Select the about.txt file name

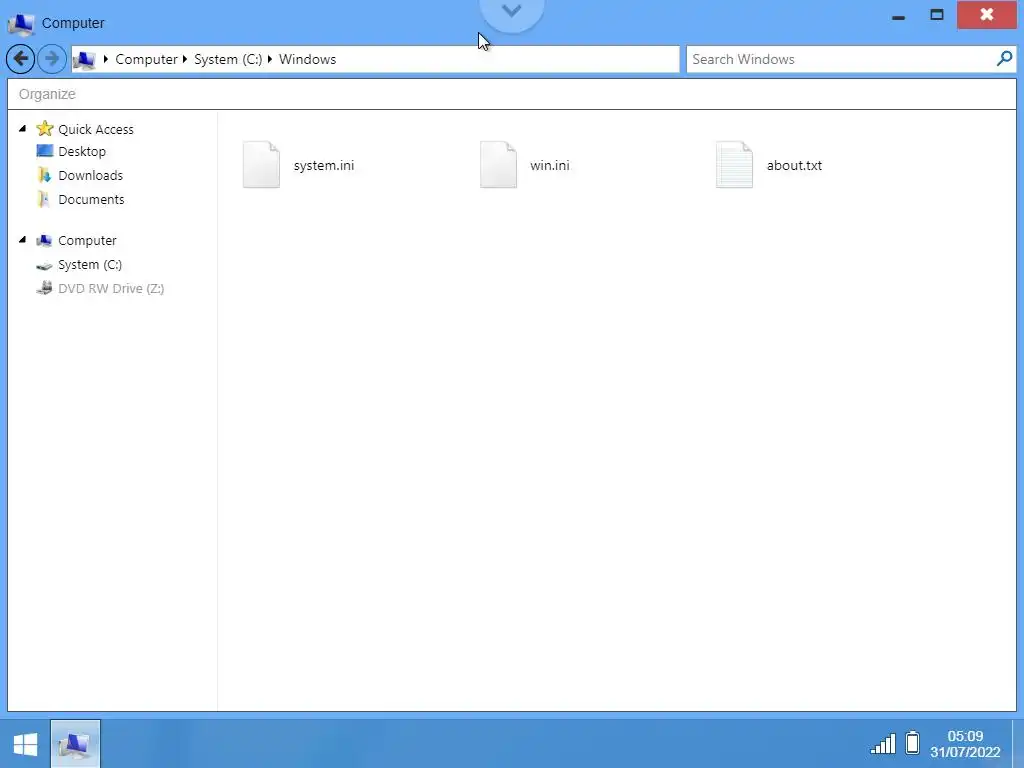pyautogui.click(x=794, y=165)
